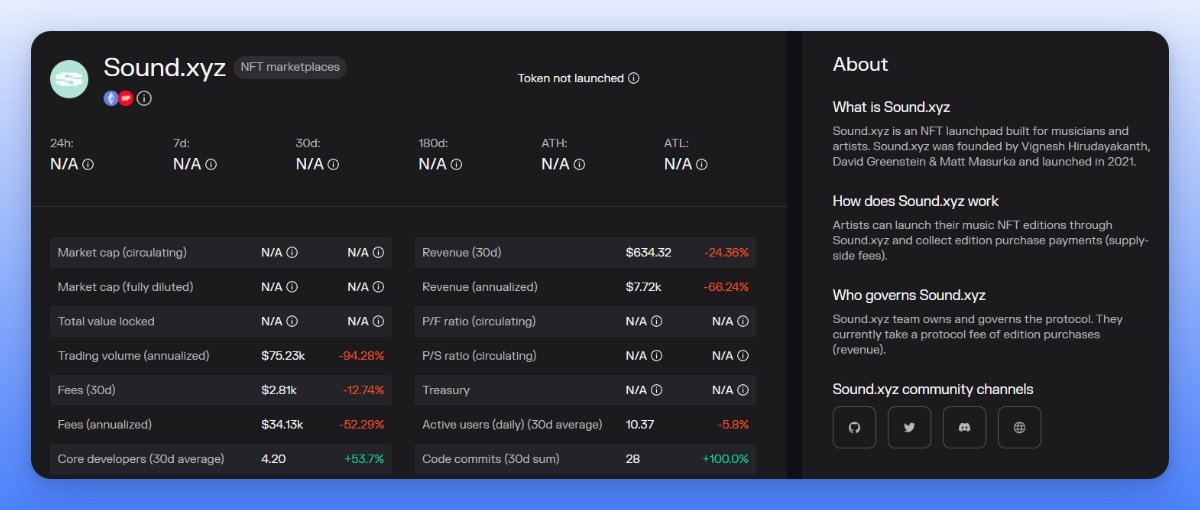Click the NFT marketplaces category tag
This screenshot has height=510, width=1200.
290,68
